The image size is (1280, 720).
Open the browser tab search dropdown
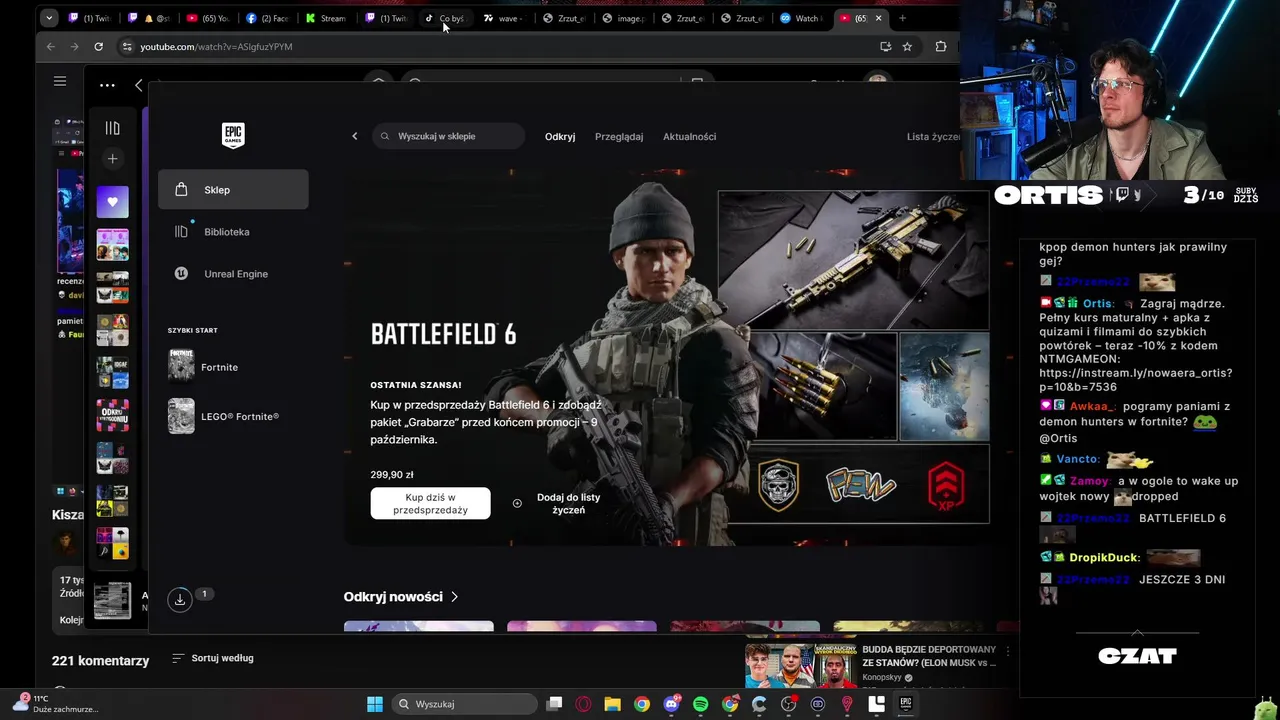click(49, 18)
